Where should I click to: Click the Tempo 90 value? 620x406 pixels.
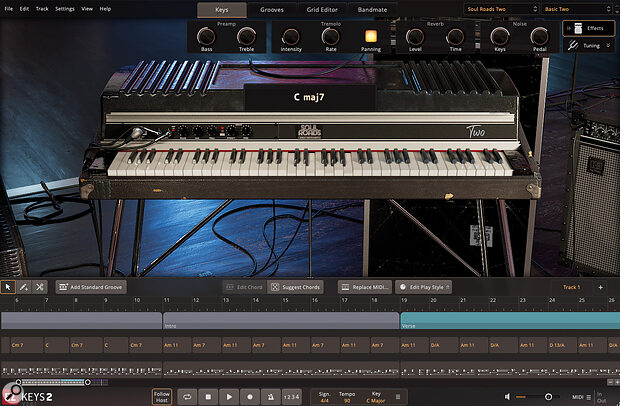click(347, 400)
